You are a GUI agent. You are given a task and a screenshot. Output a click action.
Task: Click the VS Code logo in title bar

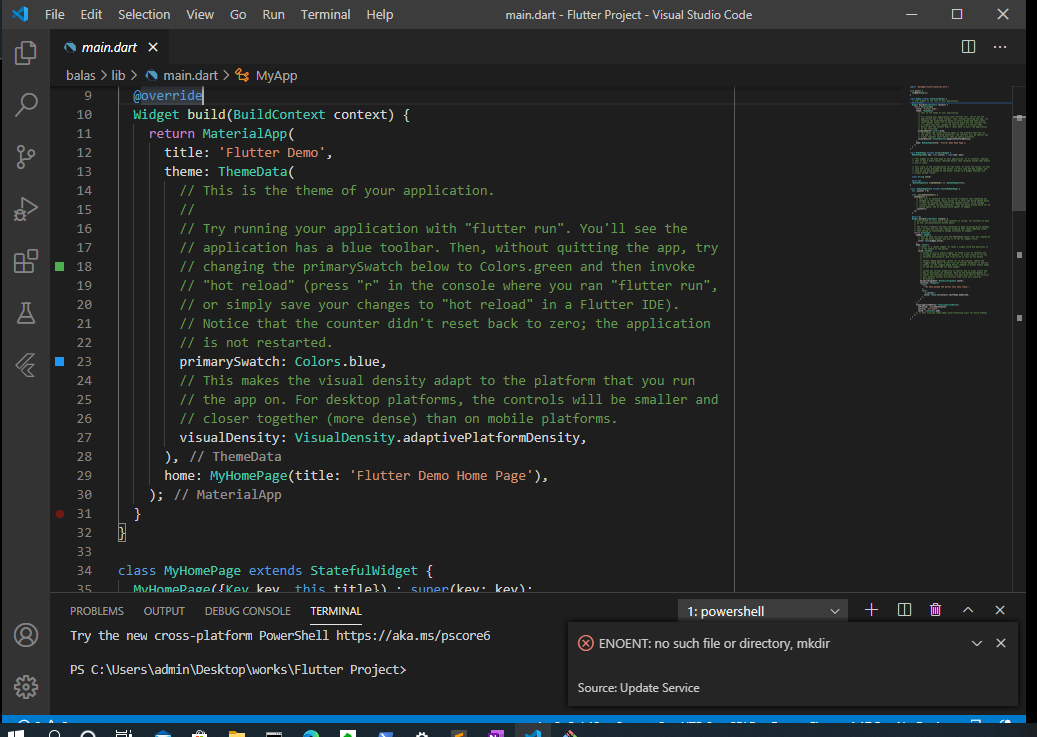pyautogui.click(x=21, y=14)
